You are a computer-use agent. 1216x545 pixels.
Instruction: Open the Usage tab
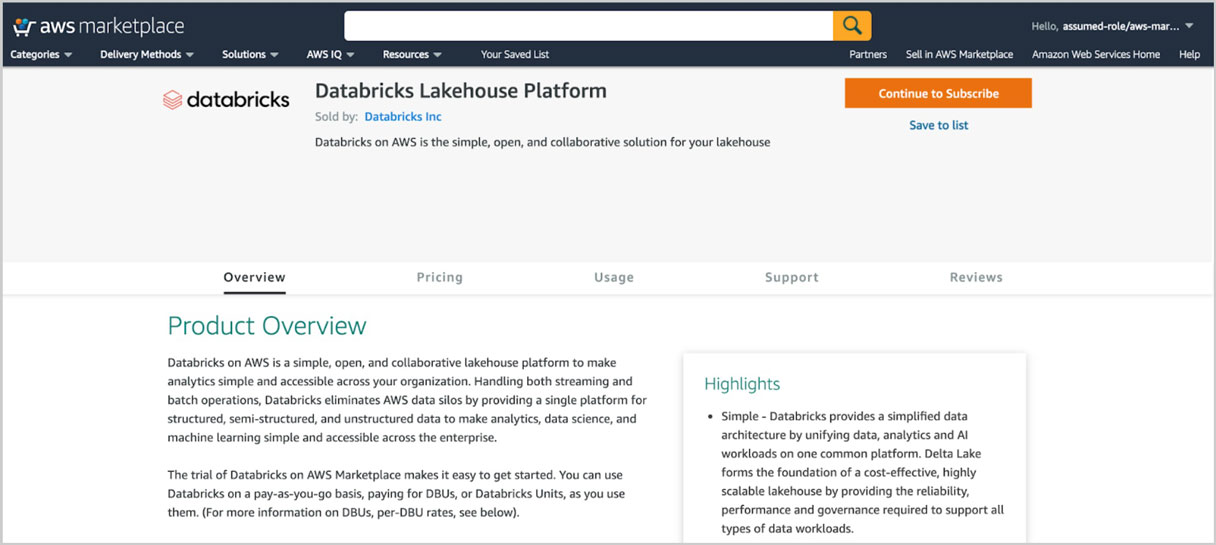614,278
